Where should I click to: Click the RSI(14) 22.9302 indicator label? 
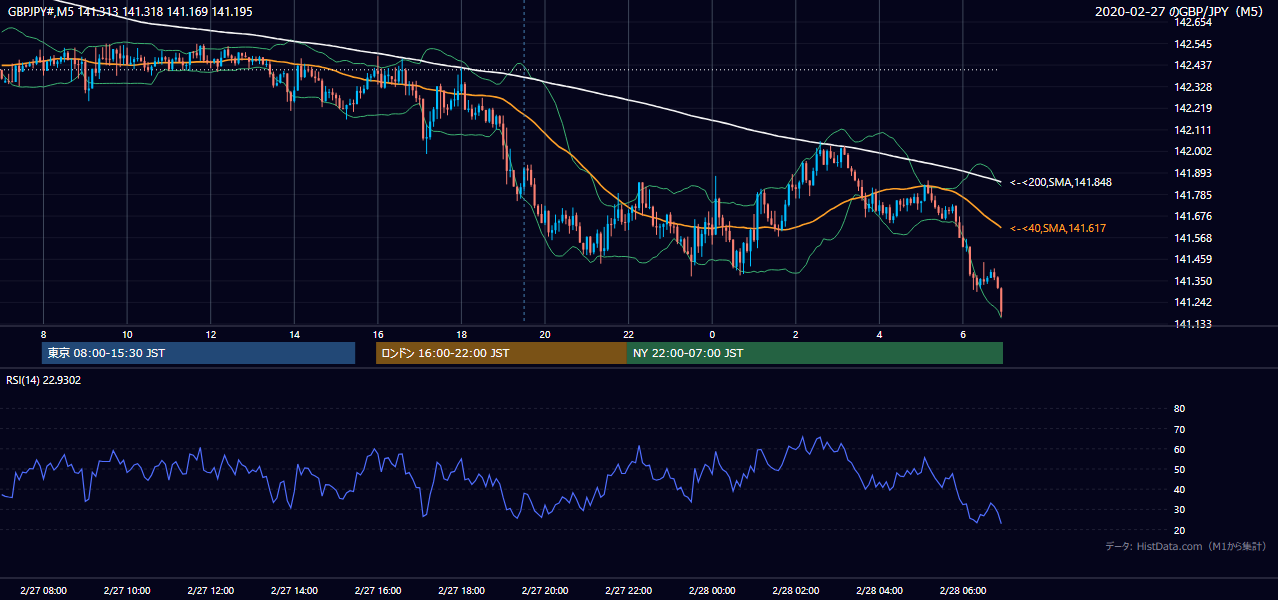point(44,380)
